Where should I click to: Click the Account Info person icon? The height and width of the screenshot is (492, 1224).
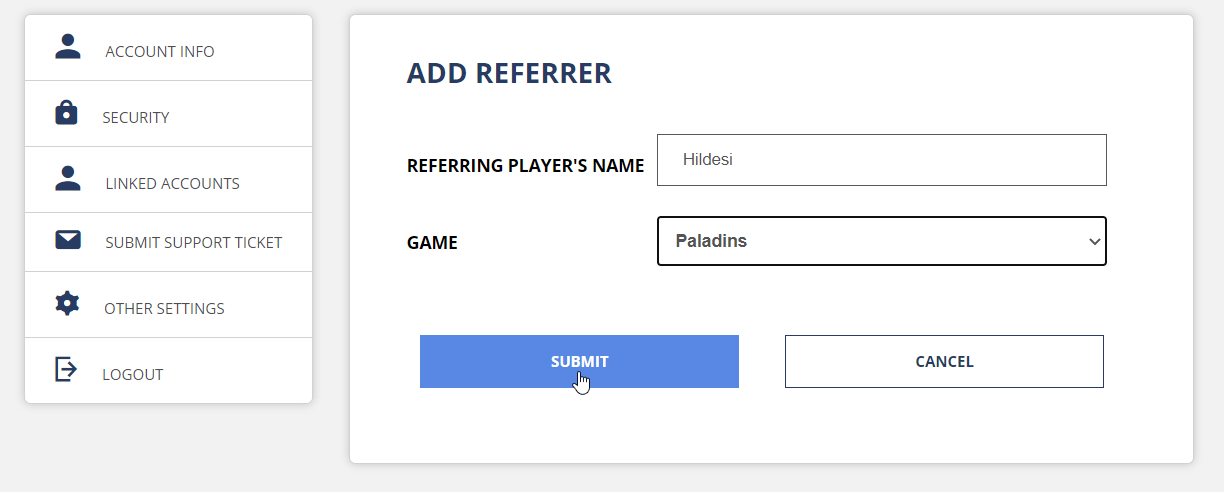click(68, 46)
